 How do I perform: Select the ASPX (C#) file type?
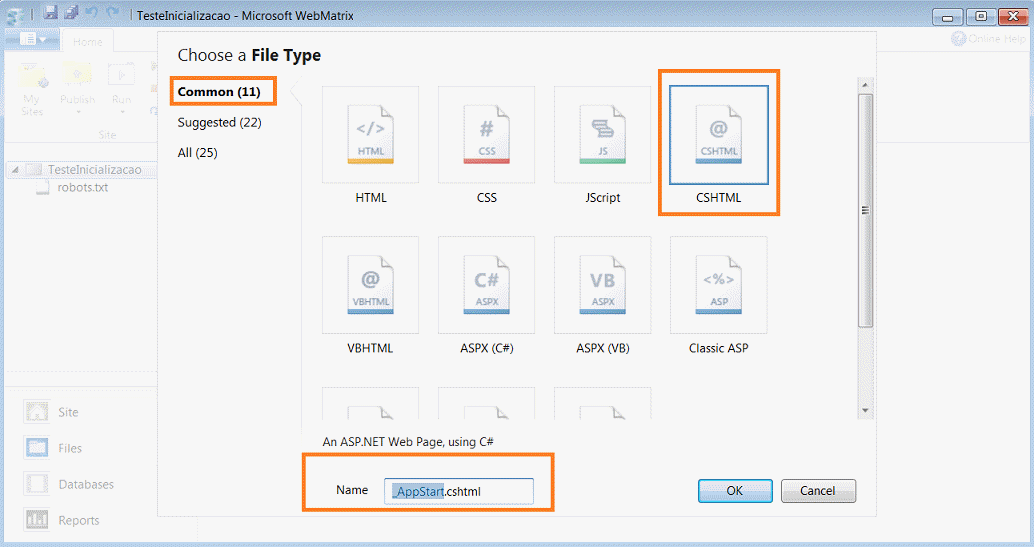pos(487,285)
